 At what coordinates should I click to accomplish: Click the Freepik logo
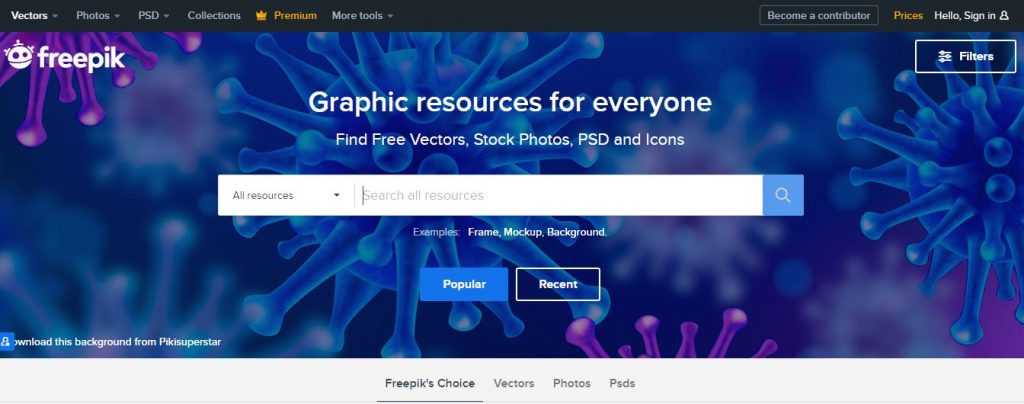(x=64, y=56)
